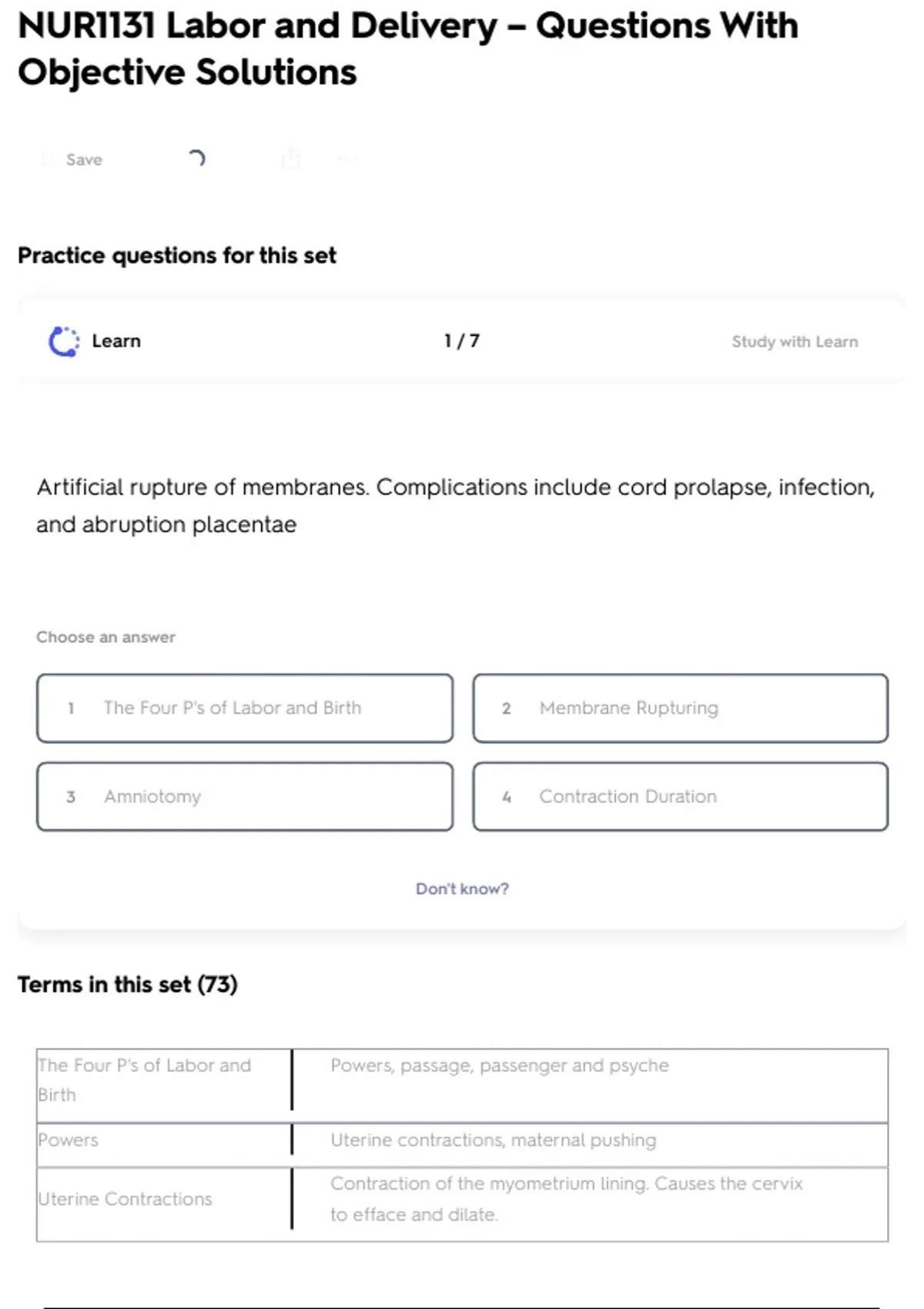Click the 'Powers' term in the table

coord(69,1140)
